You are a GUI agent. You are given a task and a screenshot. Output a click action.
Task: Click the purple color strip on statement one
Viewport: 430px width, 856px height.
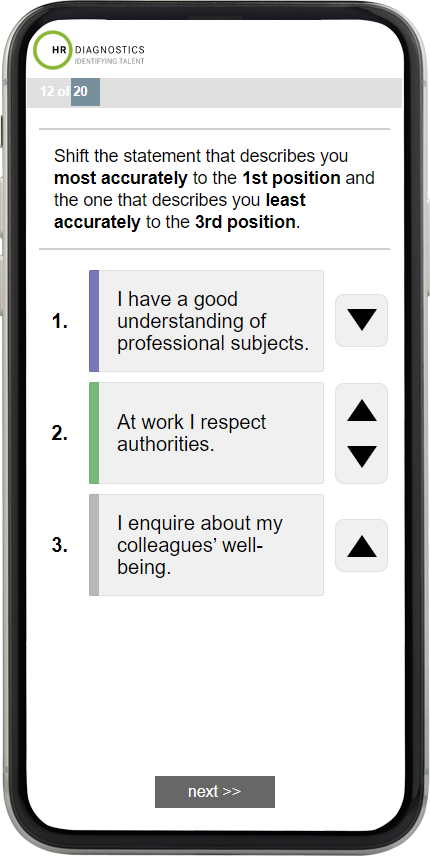(x=94, y=321)
